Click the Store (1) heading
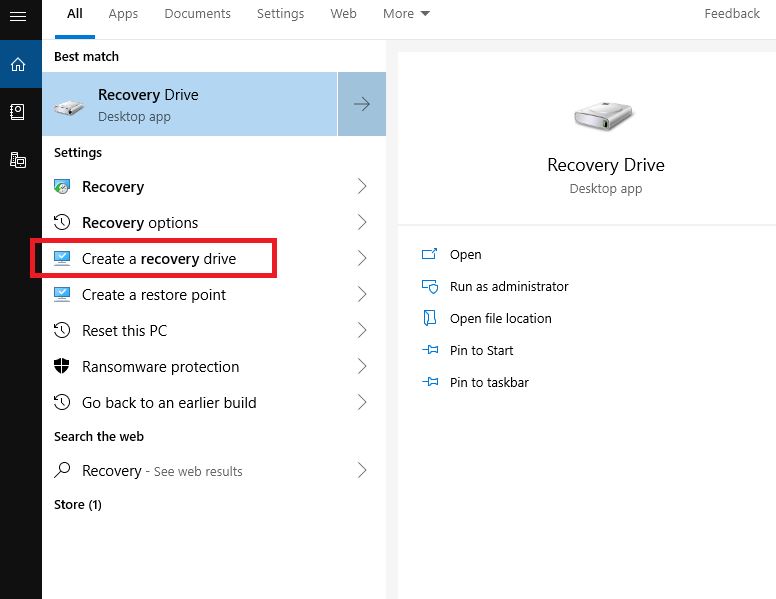Image resolution: width=776 pixels, height=599 pixels. click(x=78, y=504)
